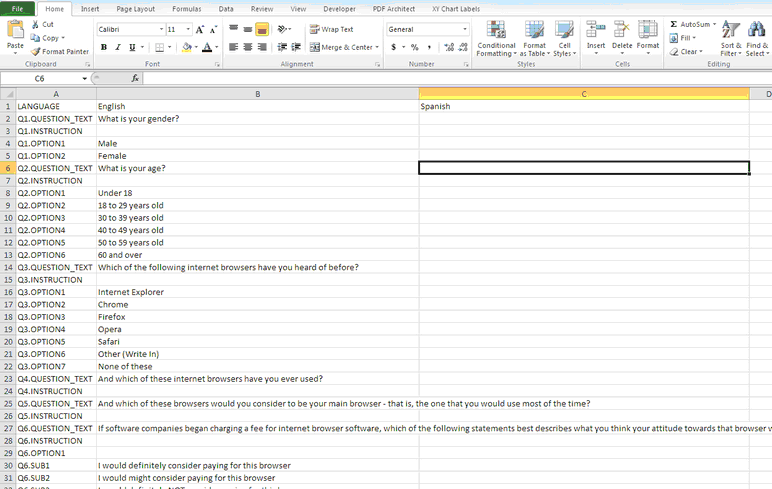The image size is (772, 489).
Task: Open Cell Styles gallery
Action: pos(564,39)
